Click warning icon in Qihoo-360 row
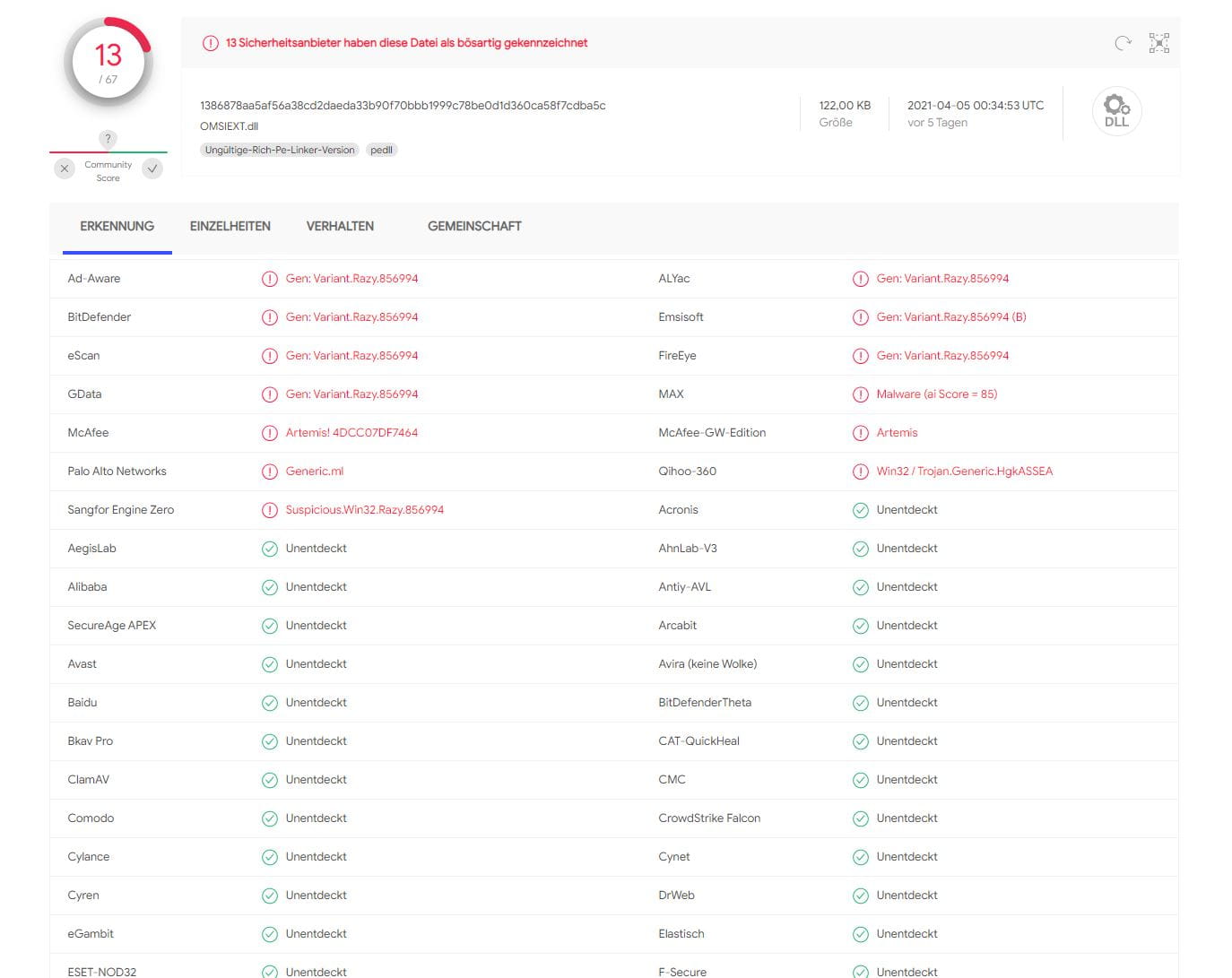 pyautogui.click(x=860, y=472)
